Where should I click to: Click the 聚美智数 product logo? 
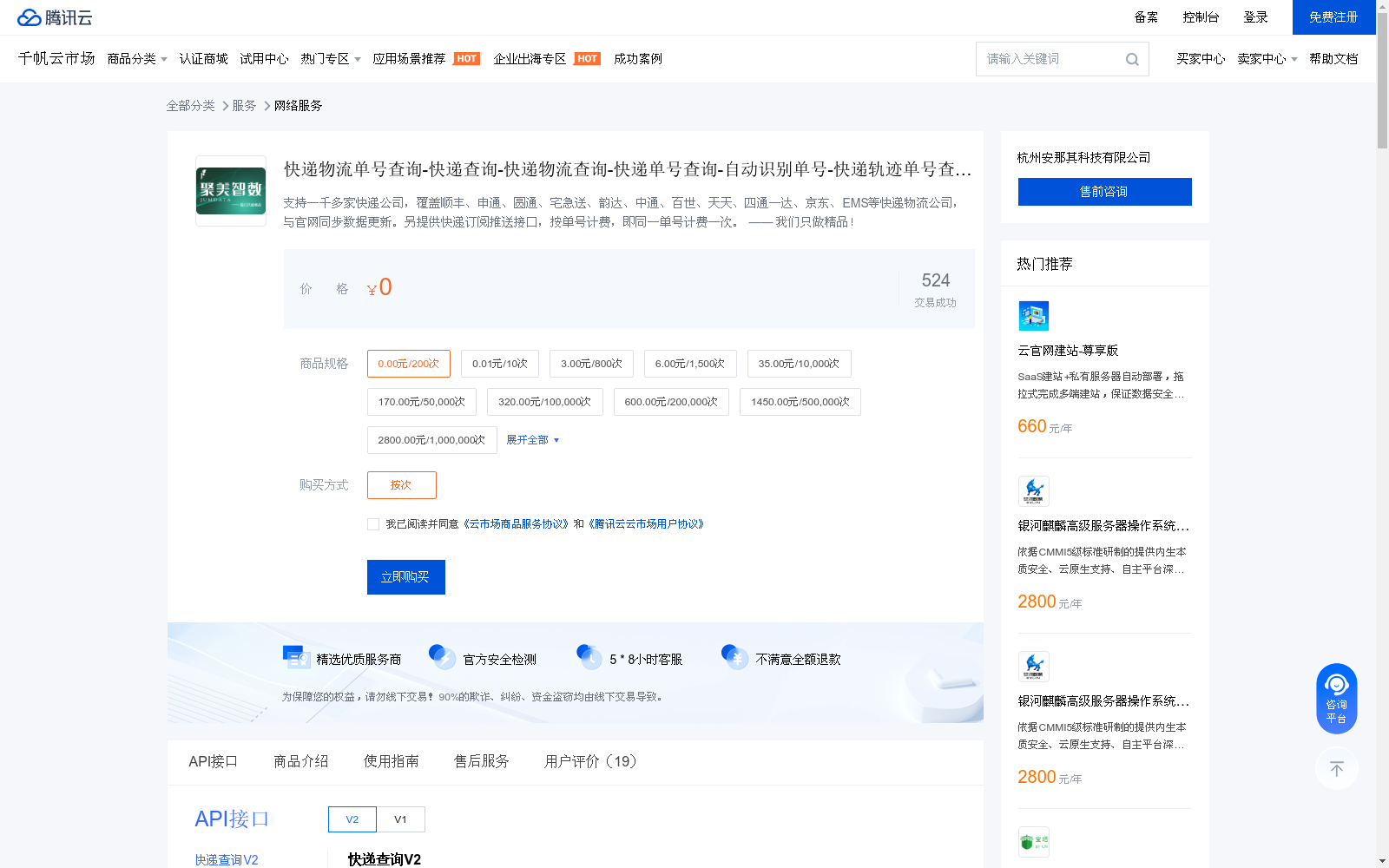point(231,191)
